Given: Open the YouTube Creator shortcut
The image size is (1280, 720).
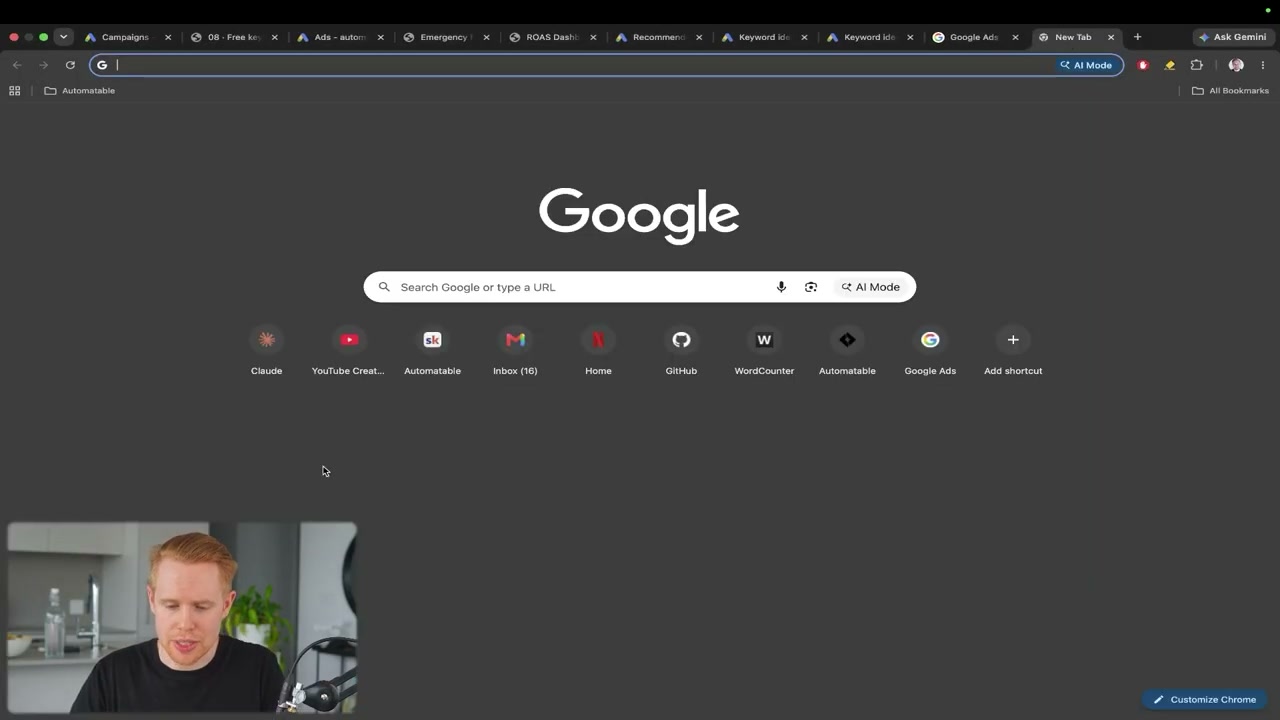Looking at the screenshot, I should click(x=348, y=351).
